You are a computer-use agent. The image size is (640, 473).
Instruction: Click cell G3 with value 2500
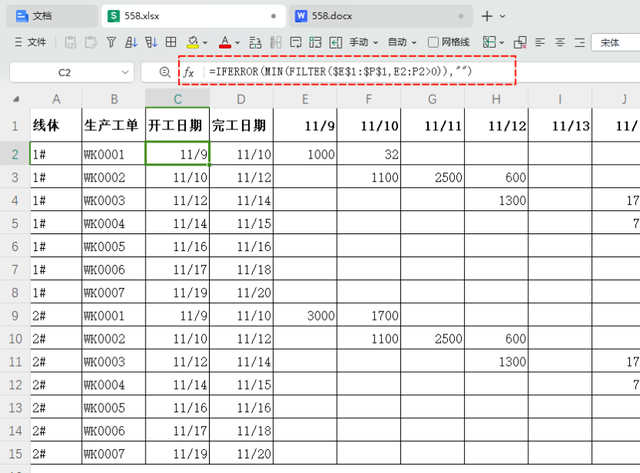432,177
